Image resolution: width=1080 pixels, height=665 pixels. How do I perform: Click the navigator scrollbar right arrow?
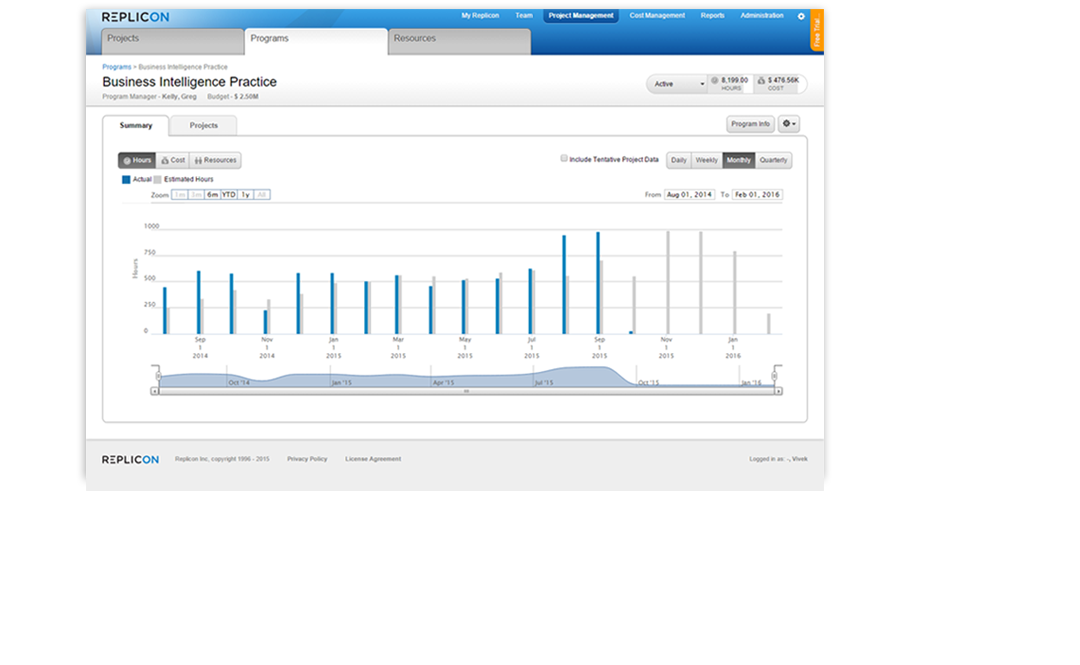(x=778, y=391)
